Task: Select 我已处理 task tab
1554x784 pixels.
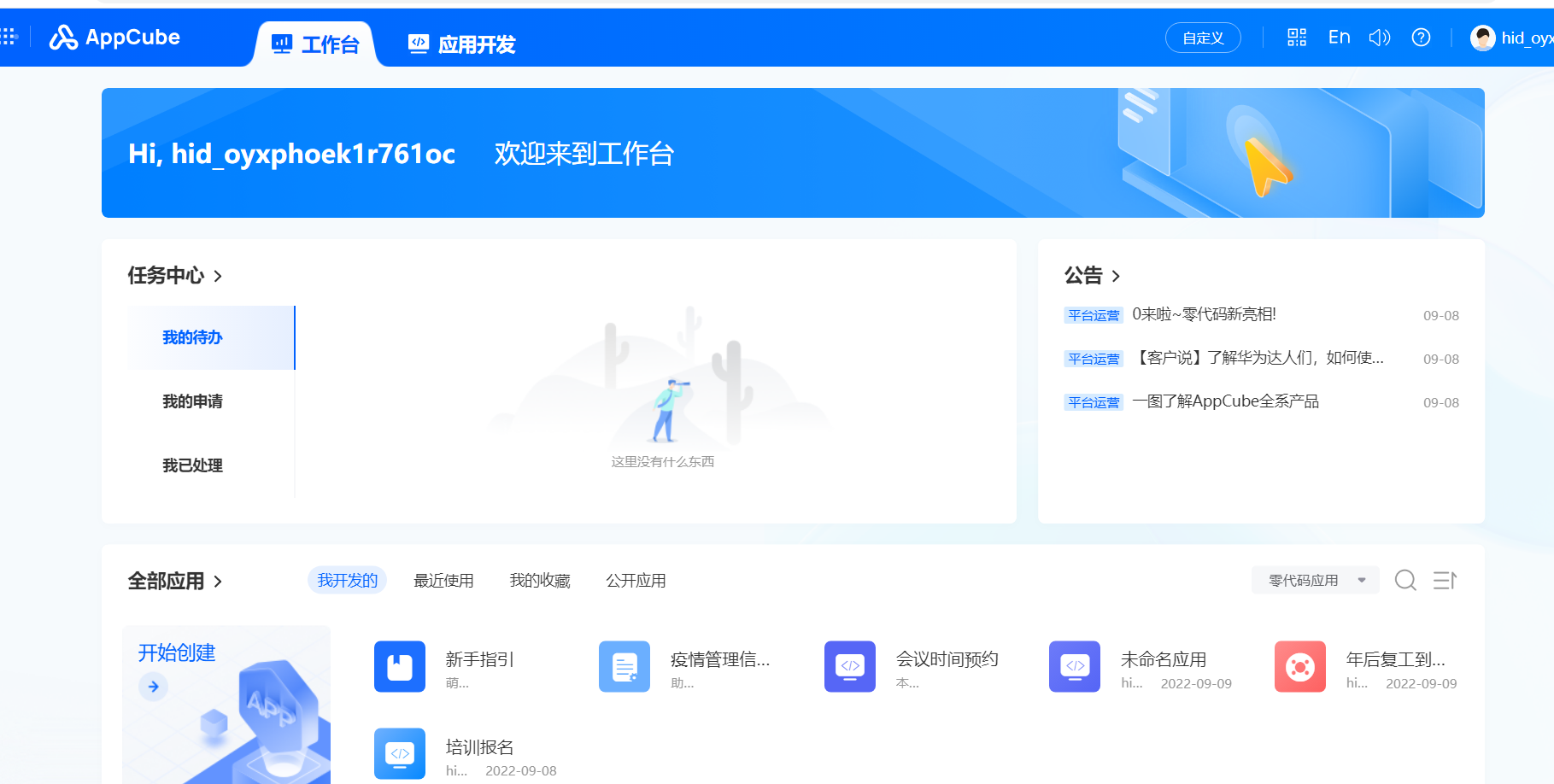Action: (x=211, y=465)
